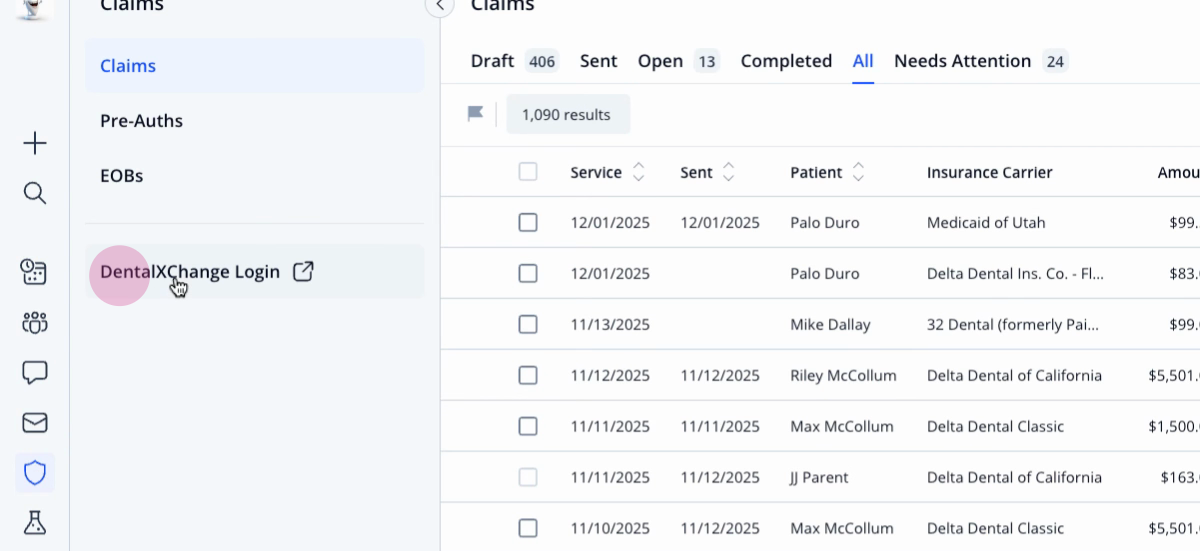Open the lab flask icon in the sidebar
The width and height of the screenshot is (1200, 551).
35,522
